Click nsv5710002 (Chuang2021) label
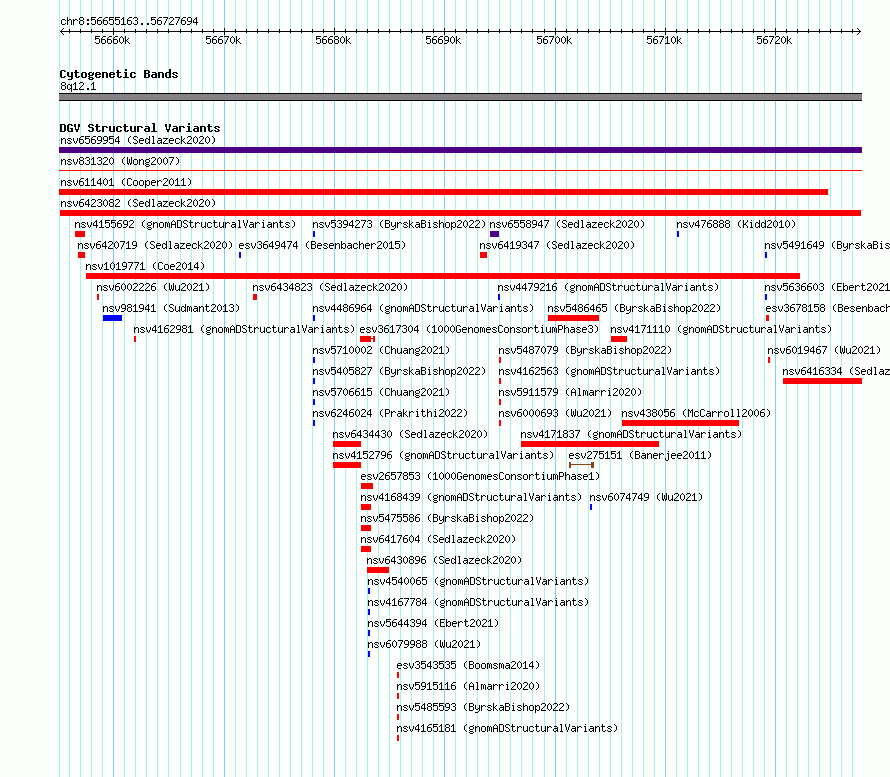890x777 pixels. 381,350
